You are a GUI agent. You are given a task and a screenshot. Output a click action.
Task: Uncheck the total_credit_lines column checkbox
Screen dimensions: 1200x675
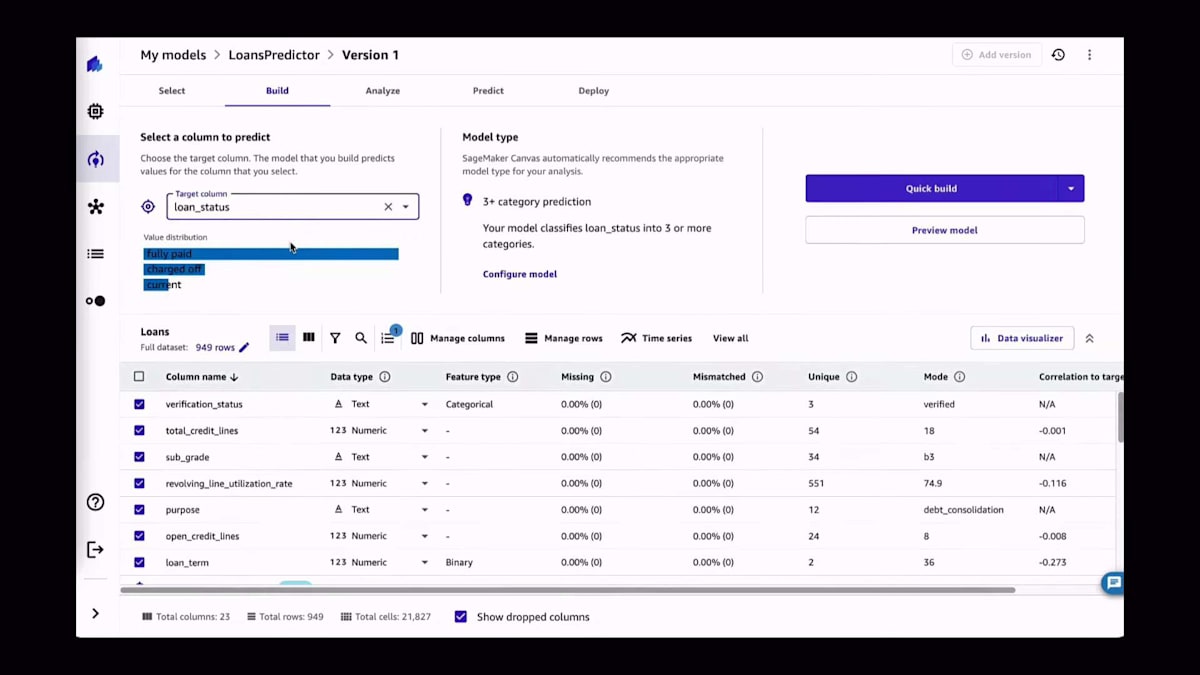tap(139, 430)
